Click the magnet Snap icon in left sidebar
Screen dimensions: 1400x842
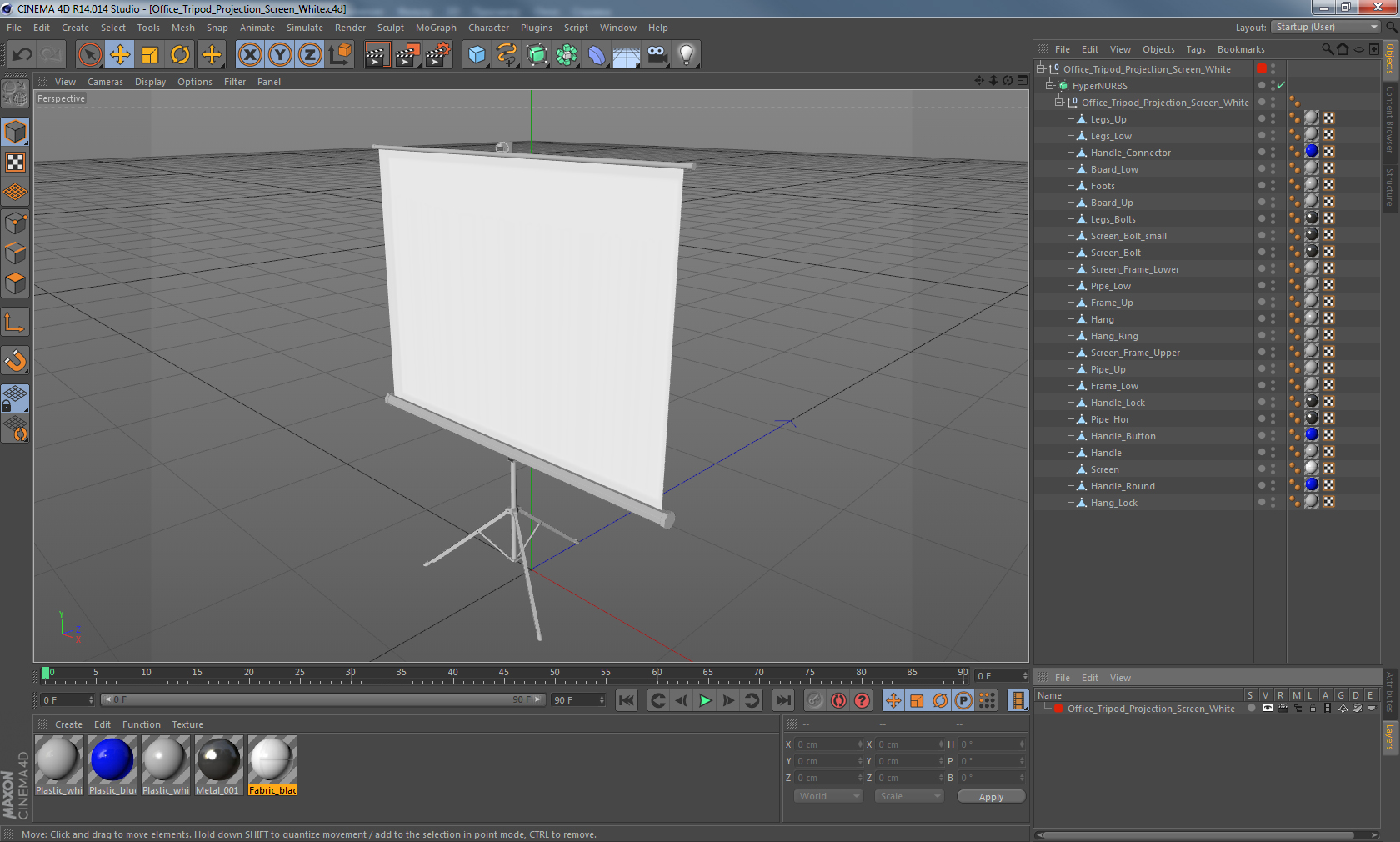tap(16, 360)
